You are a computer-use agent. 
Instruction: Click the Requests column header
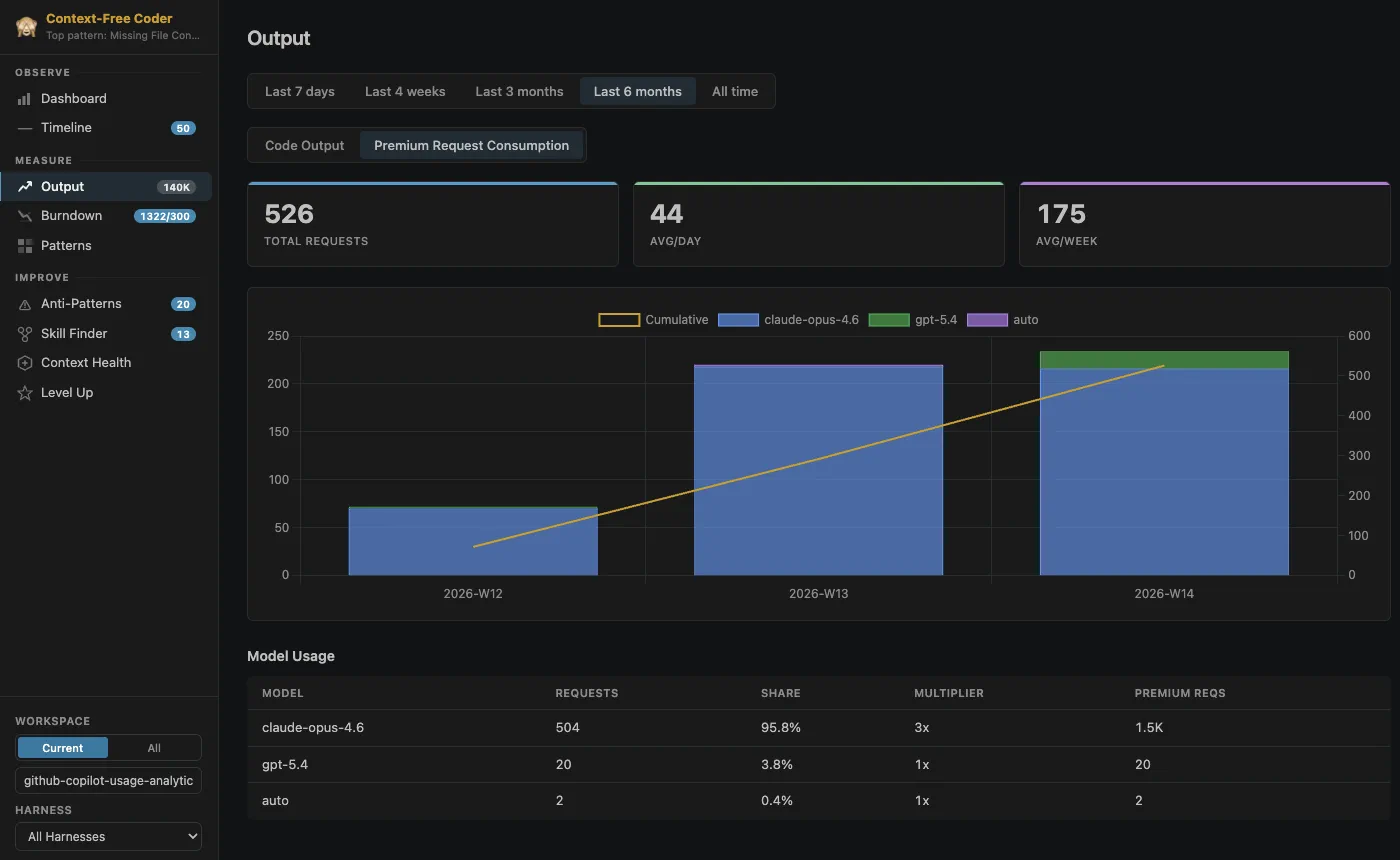click(x=587, y=693)
